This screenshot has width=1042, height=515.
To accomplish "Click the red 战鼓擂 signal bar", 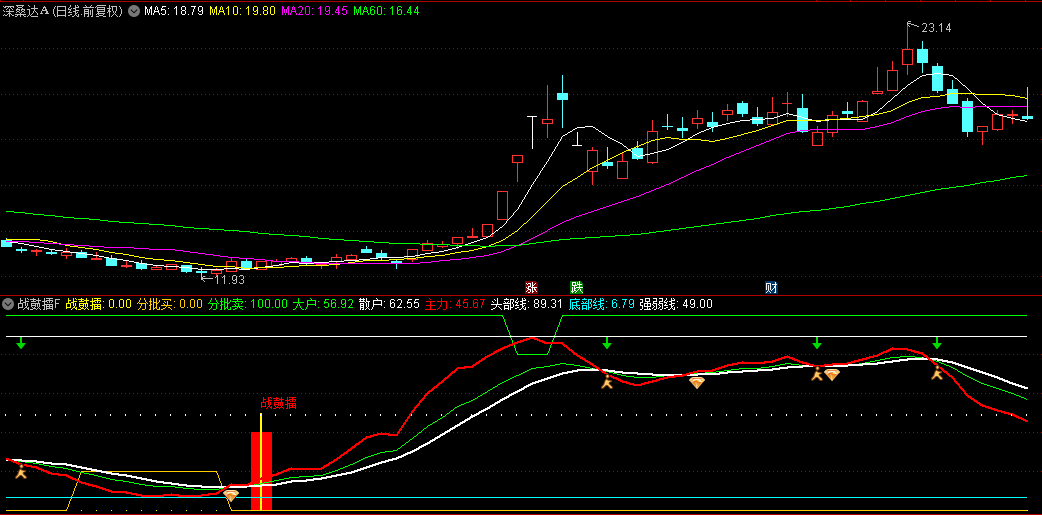I will 261,471.
